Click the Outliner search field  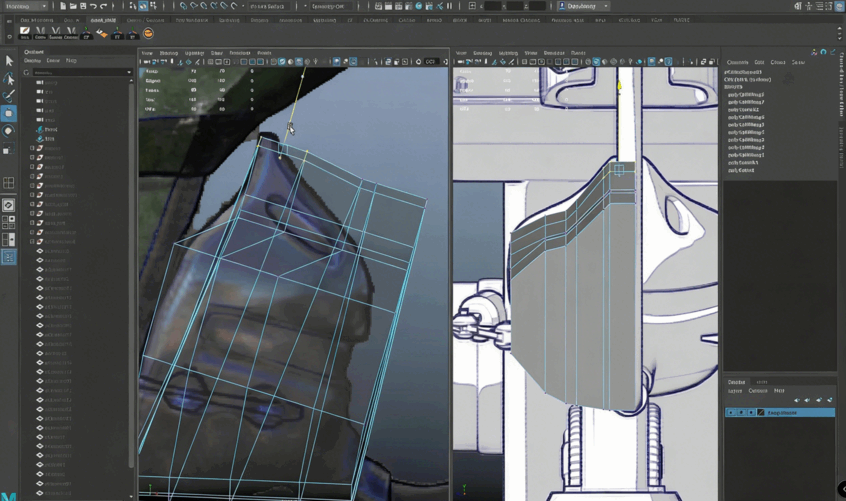(x=78, y=72)
